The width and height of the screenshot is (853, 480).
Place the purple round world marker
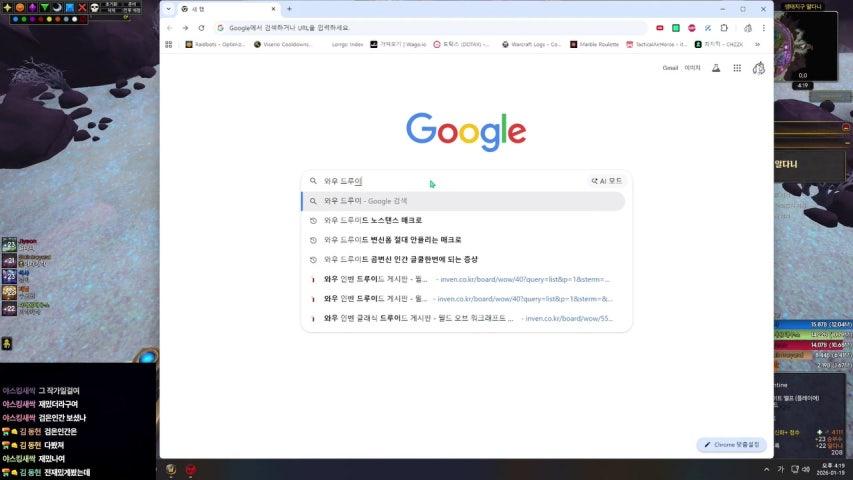(x=32, y=19)
